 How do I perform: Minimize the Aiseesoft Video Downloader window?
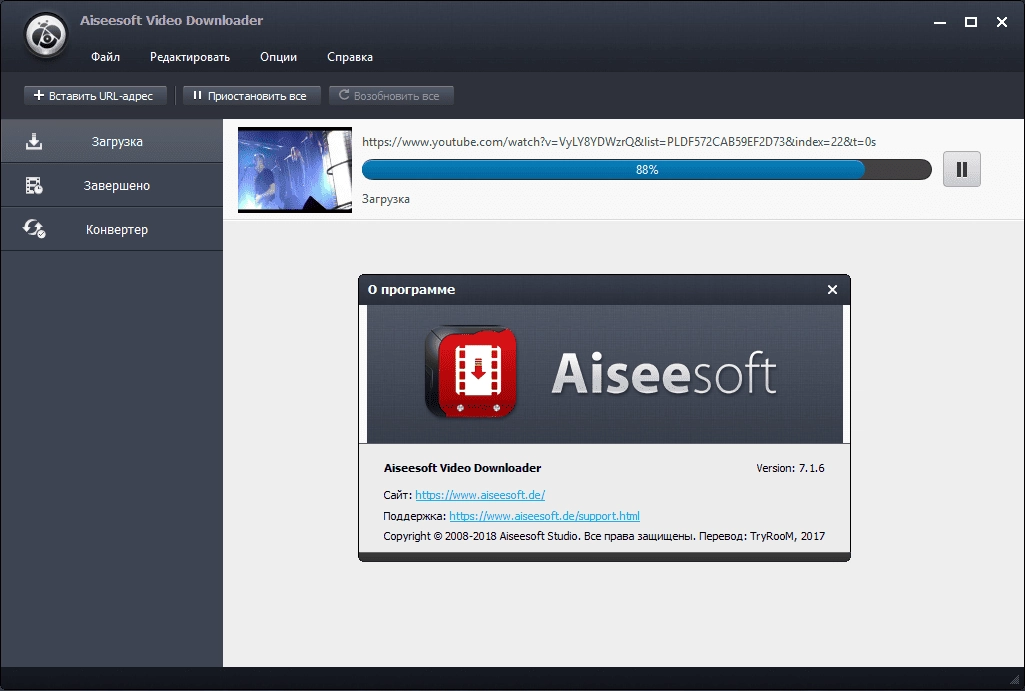(x=940, y=22)
